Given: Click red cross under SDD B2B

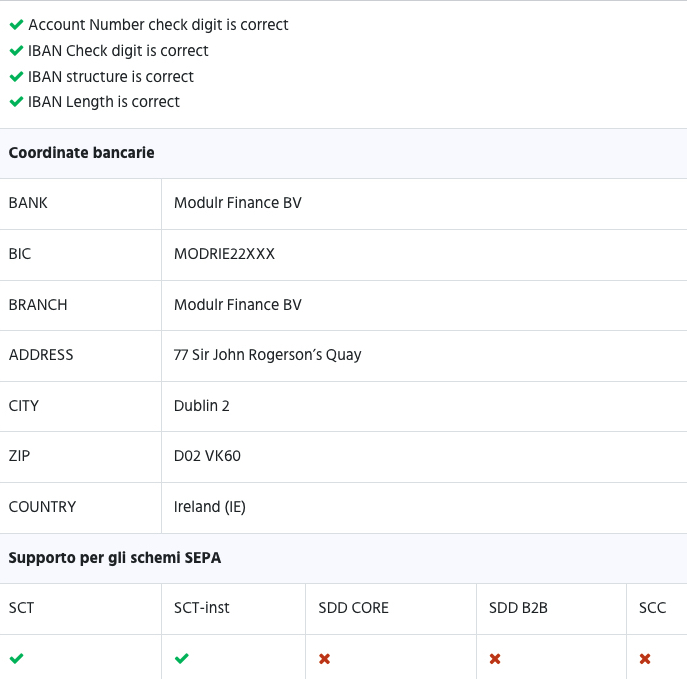Looking at the screenshot, I should point(495,658).
